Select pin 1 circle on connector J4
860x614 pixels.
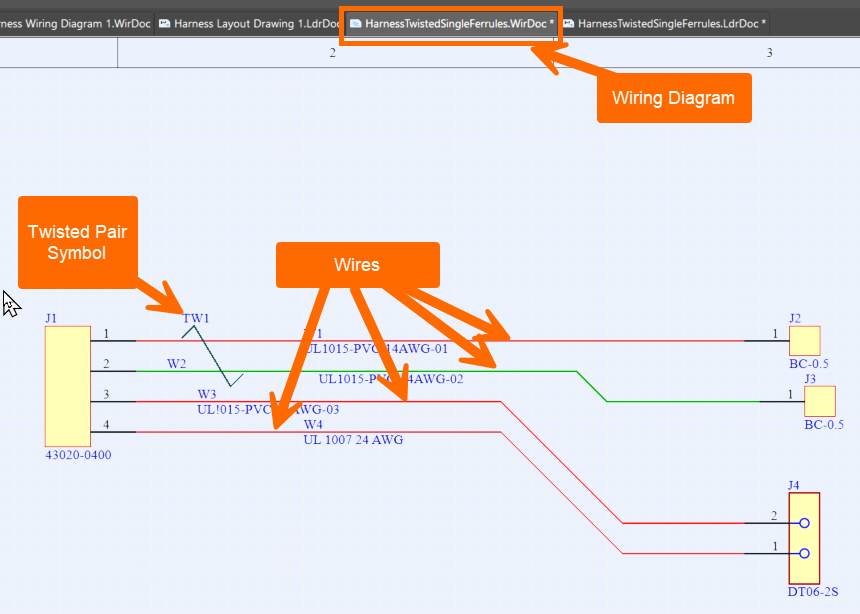point(804,553)
